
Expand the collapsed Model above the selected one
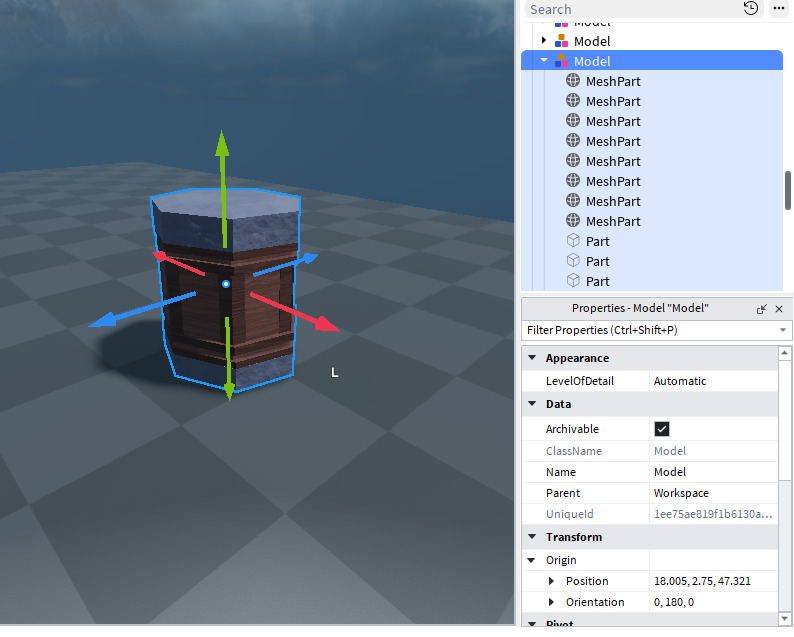point(544,40)
